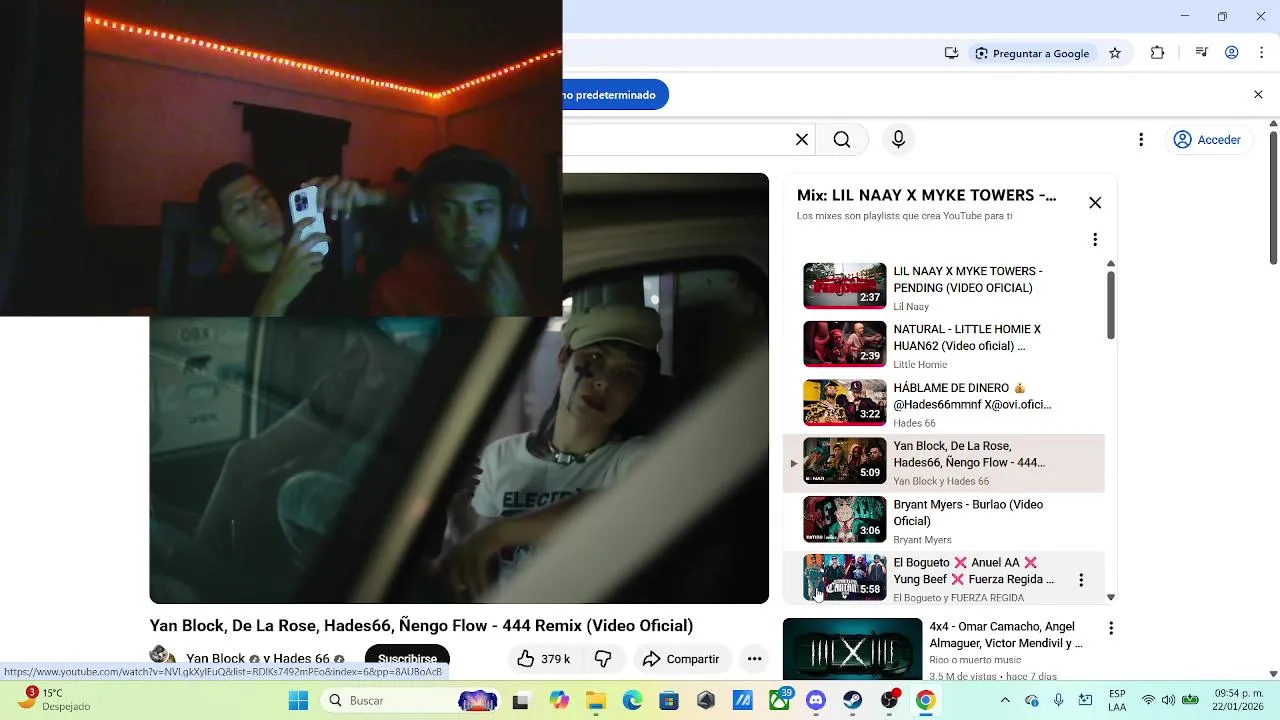Open File Explorer from taskbar

click(x=596, y=701)
